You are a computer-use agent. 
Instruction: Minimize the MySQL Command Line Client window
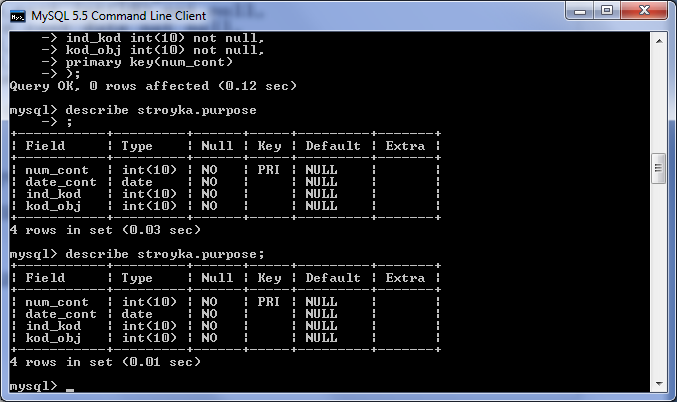pyautogui.click(x=580, y=11)
